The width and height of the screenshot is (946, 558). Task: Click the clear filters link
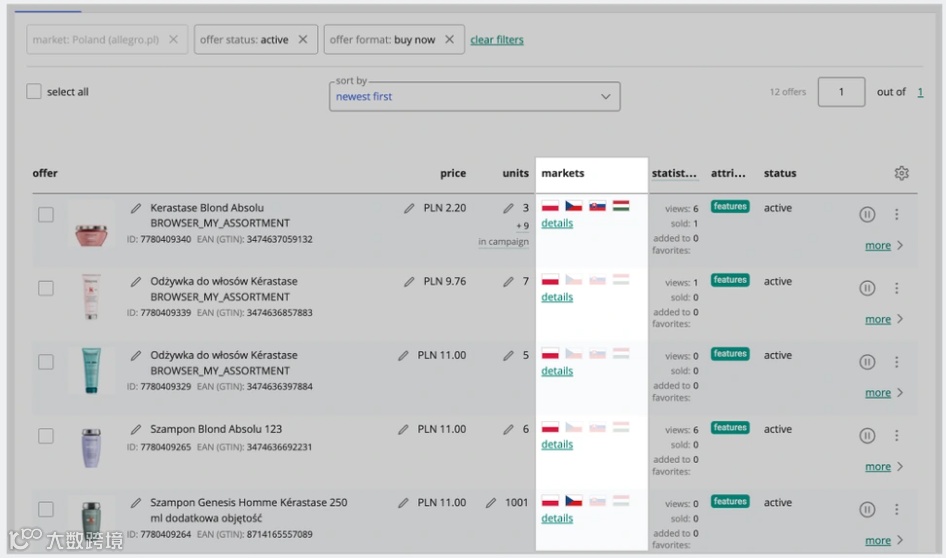pyautogui.click(x=497, y=40)
